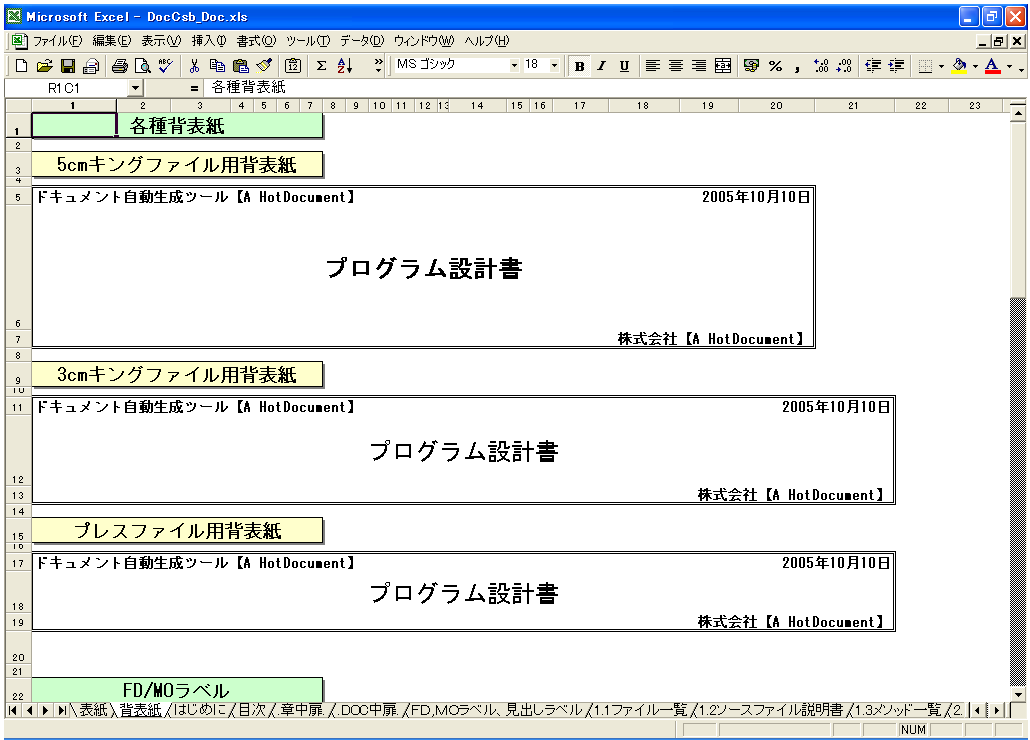Align text right icon
Viewport: 1030px width, 740px height.
[699, 66]
